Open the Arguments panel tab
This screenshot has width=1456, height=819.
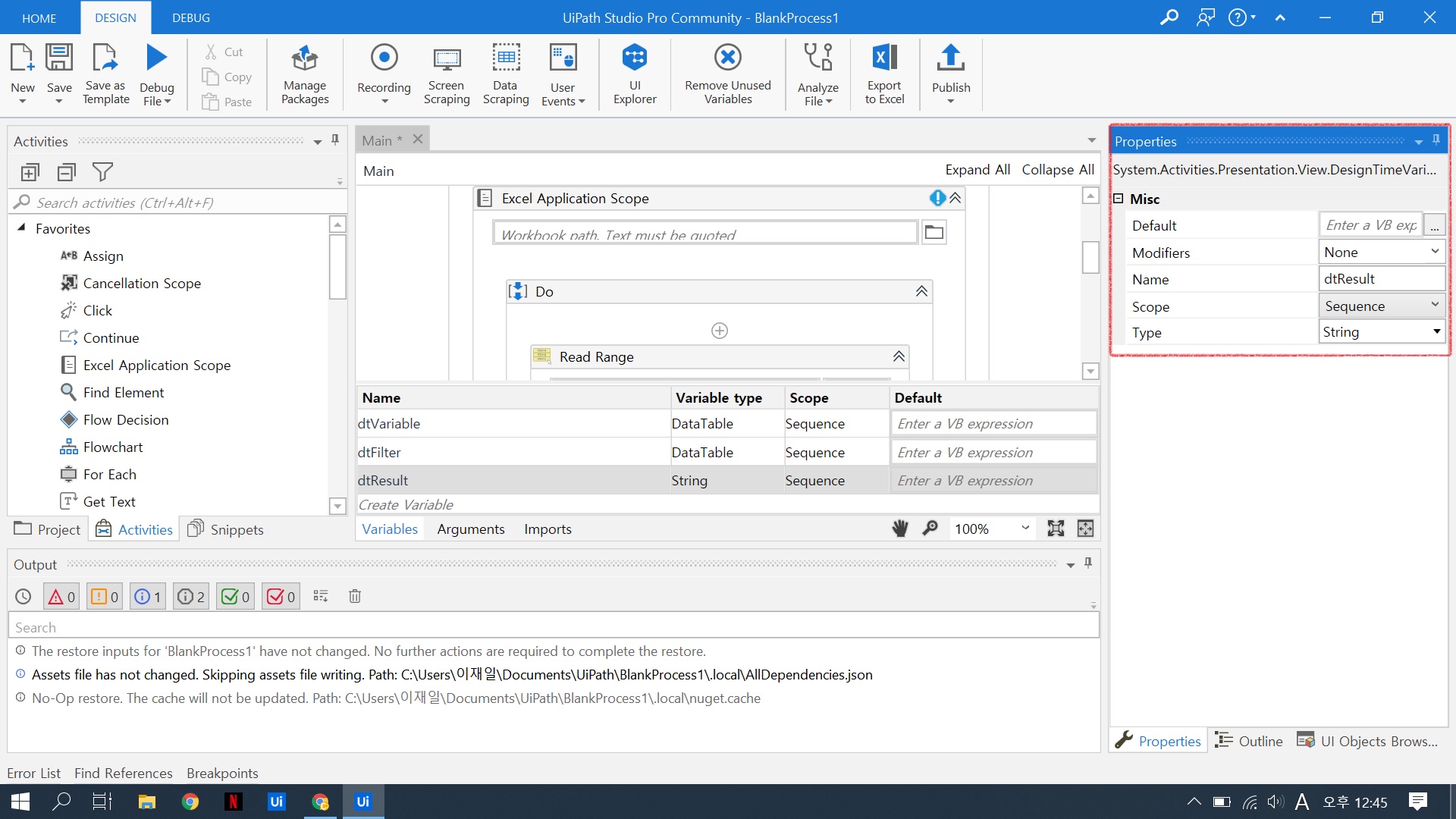(x=470, y=529)
